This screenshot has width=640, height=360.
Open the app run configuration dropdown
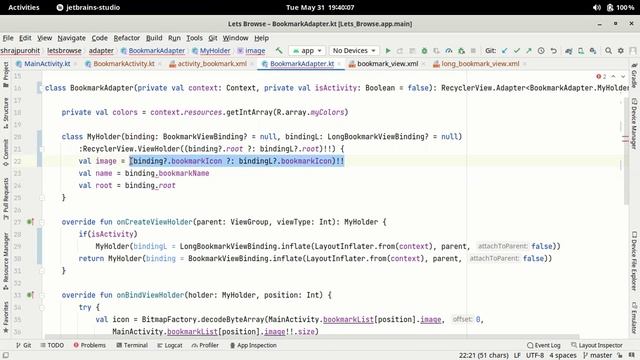[308, 51]
